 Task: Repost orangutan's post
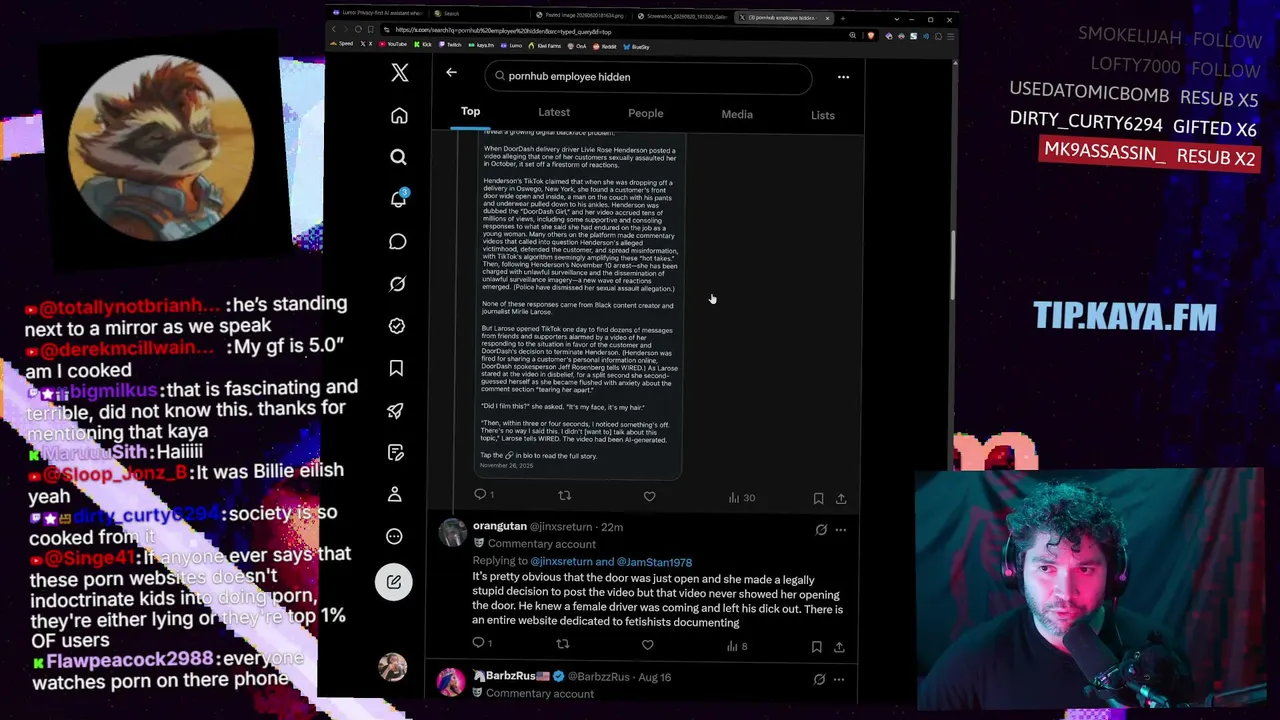[x=563, y=644]
